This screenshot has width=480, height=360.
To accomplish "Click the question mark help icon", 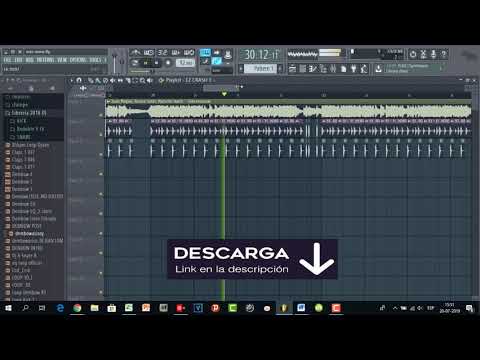I will coord(444,54).
